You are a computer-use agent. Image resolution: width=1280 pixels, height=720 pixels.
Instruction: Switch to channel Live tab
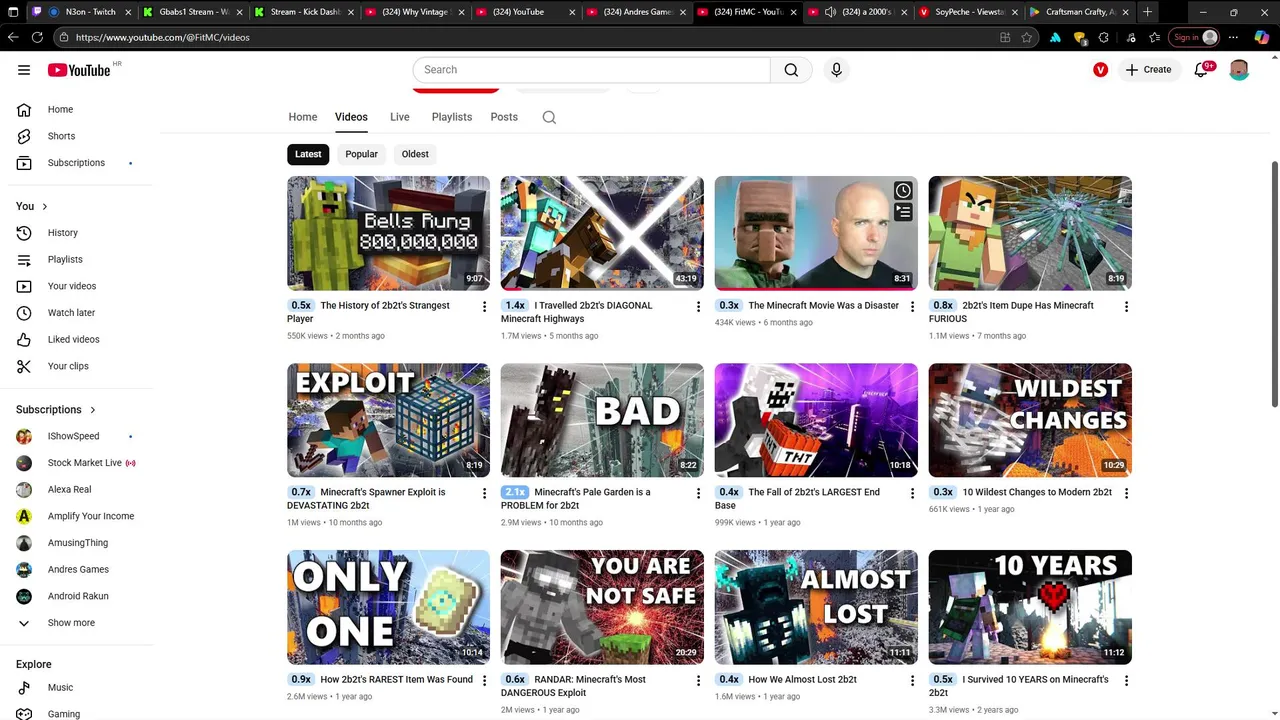pos(400,117)
